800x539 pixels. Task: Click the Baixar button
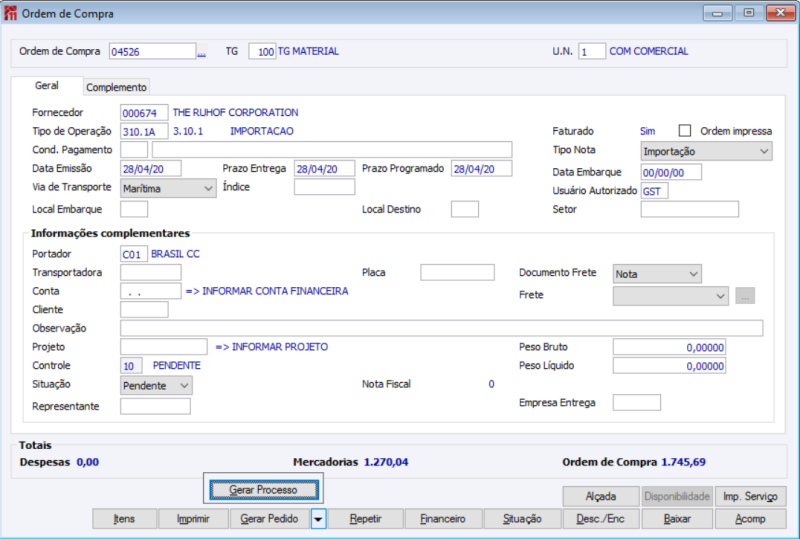pyautogui.click(x=677, y=519)
